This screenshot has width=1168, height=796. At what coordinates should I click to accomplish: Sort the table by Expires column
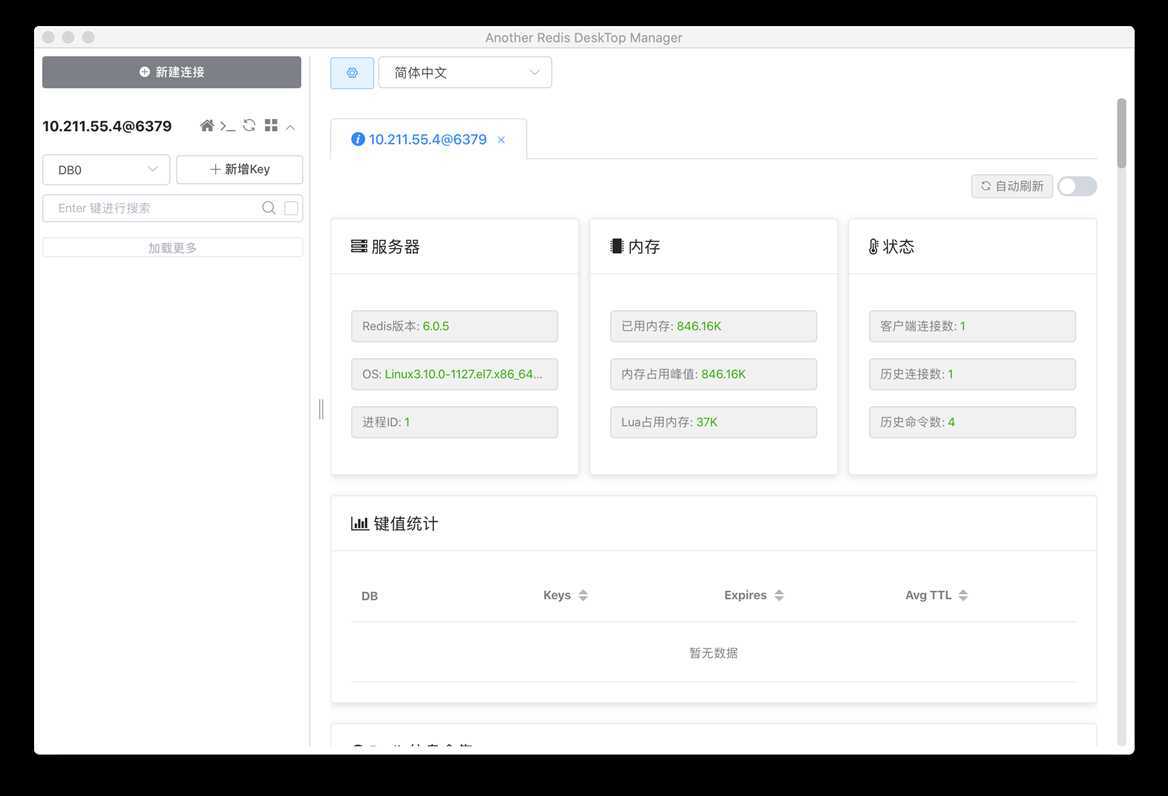(x=754, y=595)
